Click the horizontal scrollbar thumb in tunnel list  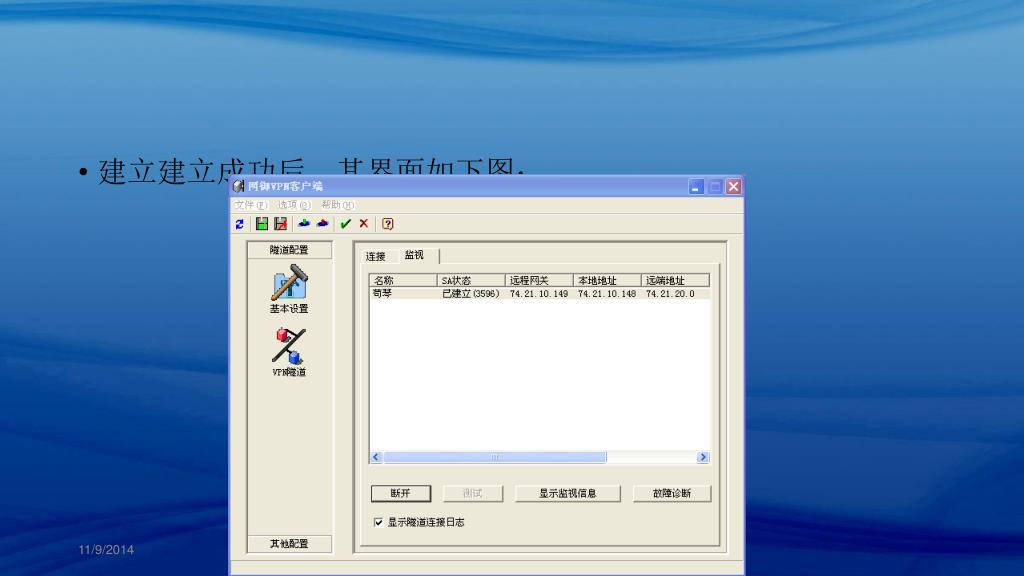pyautogui.click(x=494, y=457)
